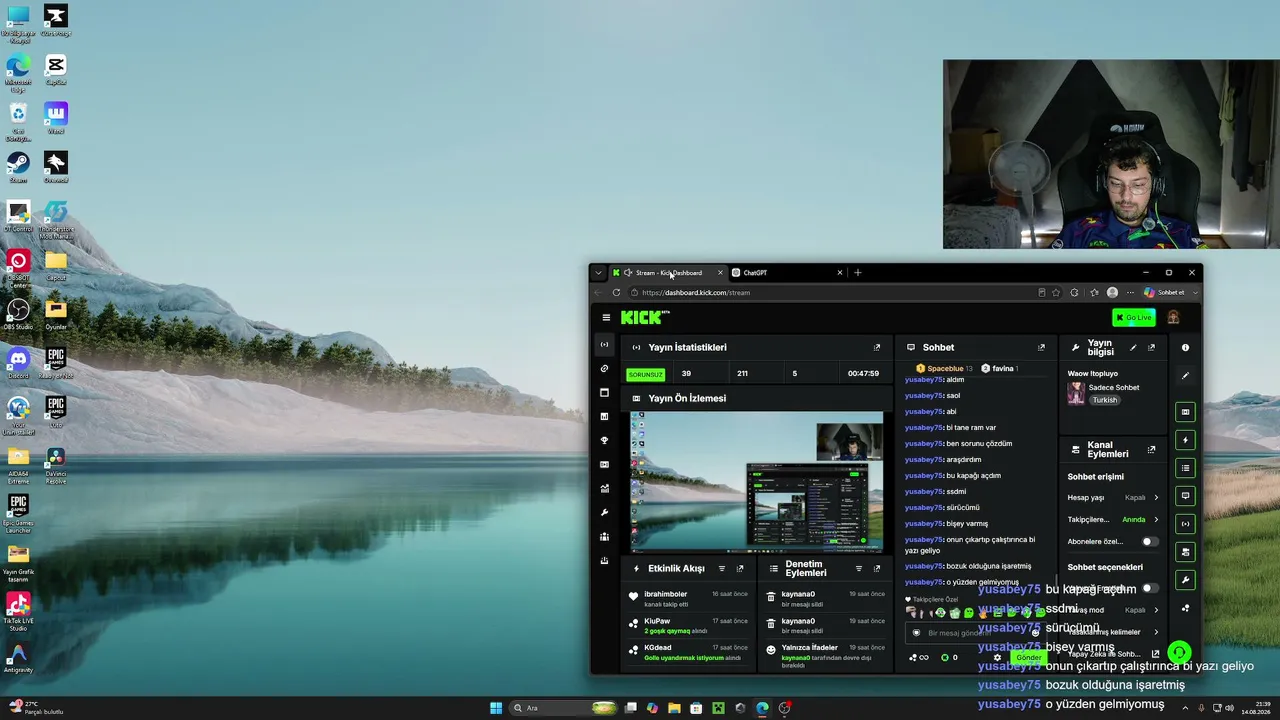Image resolution: width=1280 pixels, height=720 pixels.
Task: Expand the Takipçilere setting
Action: pos(1112,520)
